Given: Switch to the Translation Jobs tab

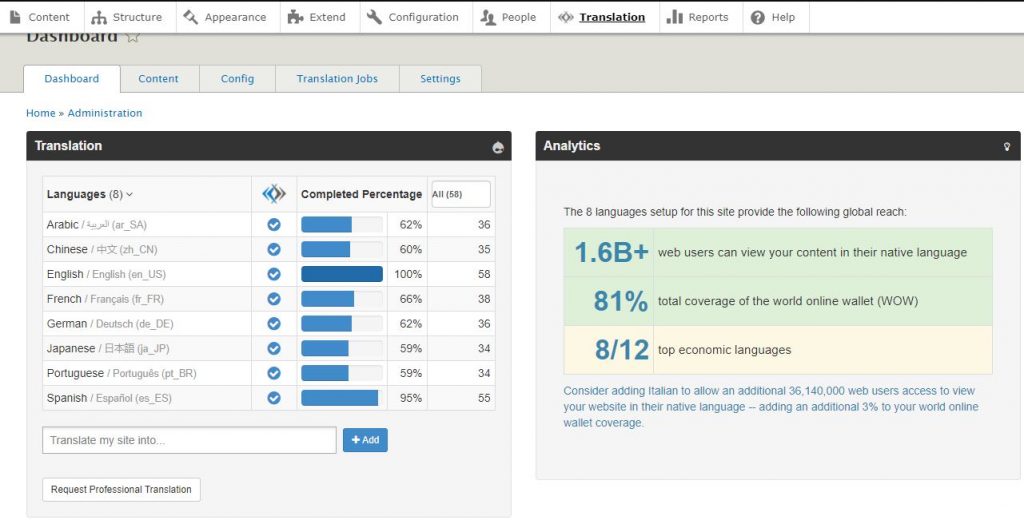Looking at the screenshot, I should tap(337, 79).
